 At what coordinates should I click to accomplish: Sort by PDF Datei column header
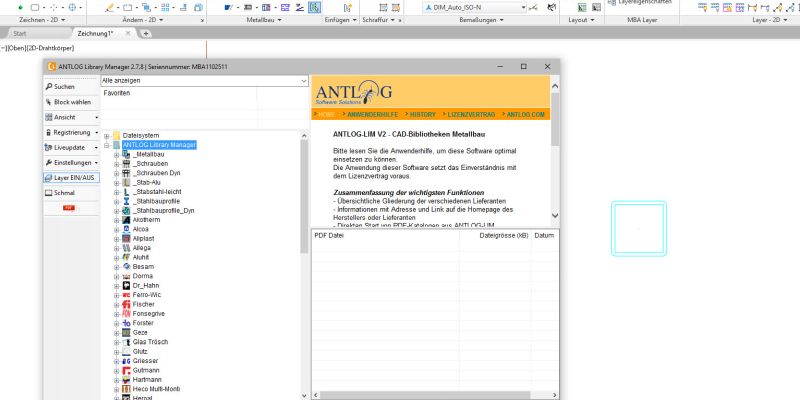(x=385, y=236)
